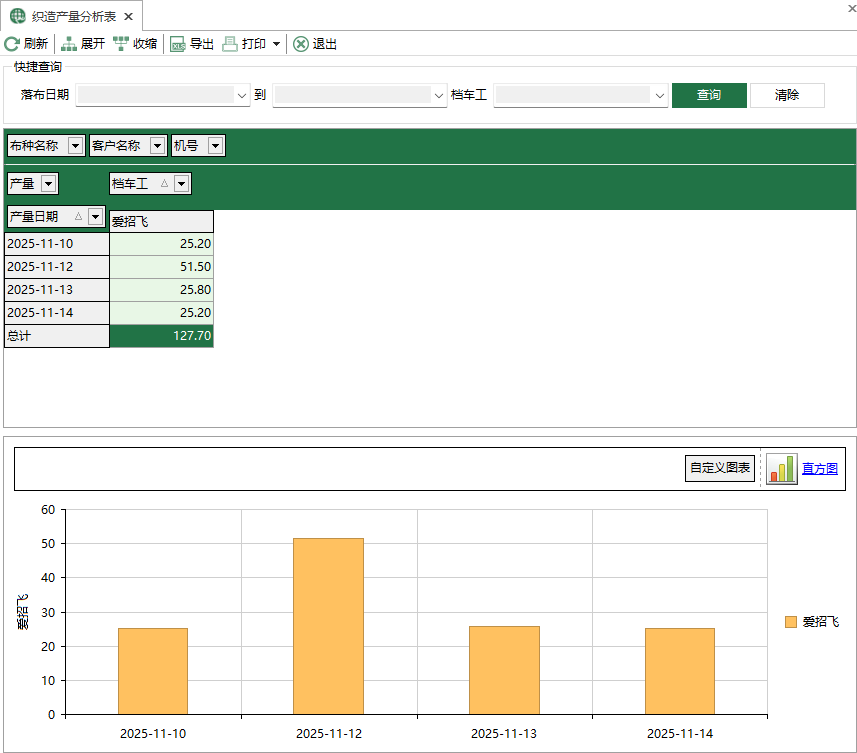Viewport: 857px width, 753px height.
Task: Click the 收缩 collapse icon
Action: 121,44
